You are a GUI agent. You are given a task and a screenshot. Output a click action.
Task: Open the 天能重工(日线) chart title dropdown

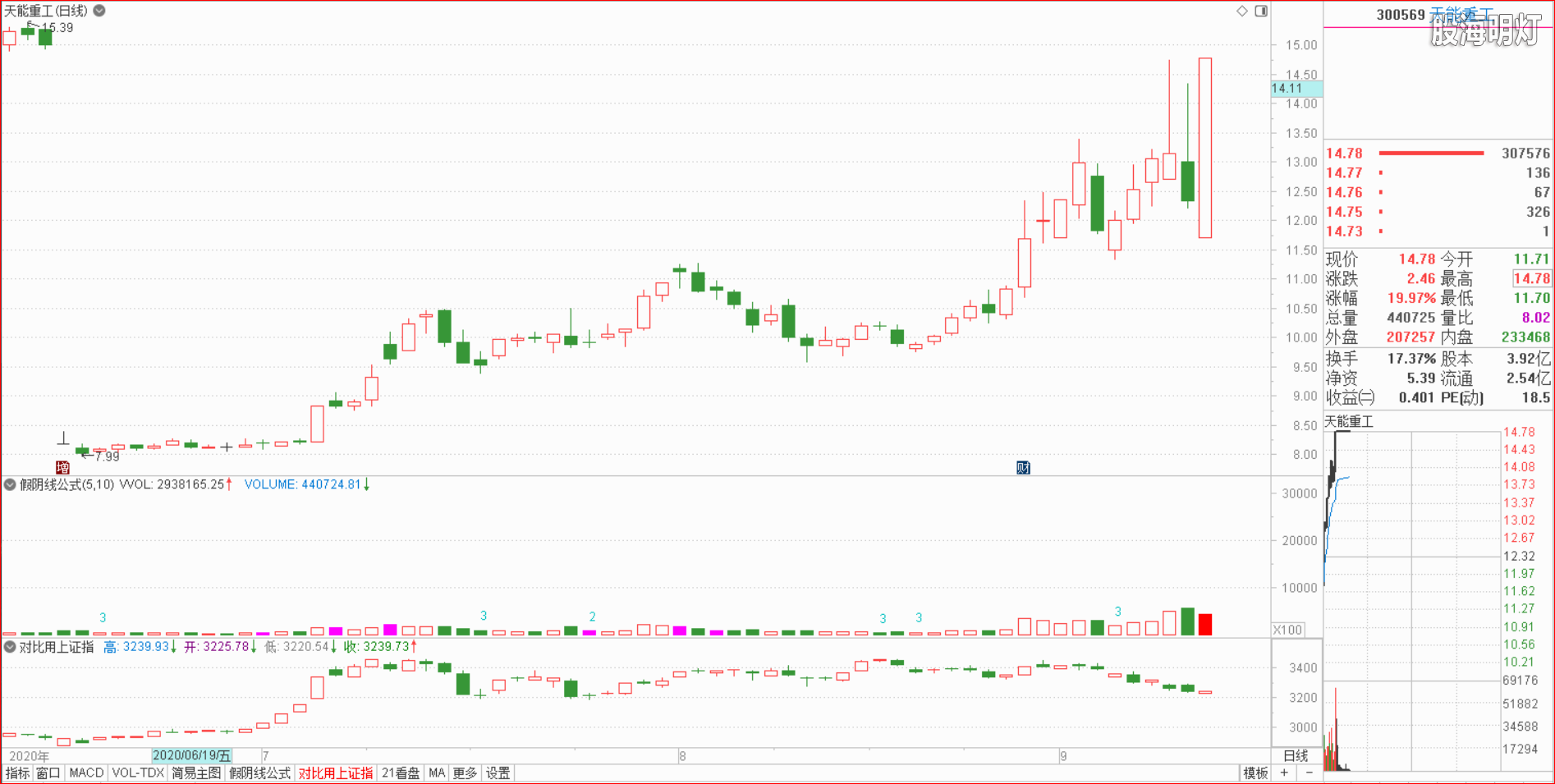pos(99,11)
